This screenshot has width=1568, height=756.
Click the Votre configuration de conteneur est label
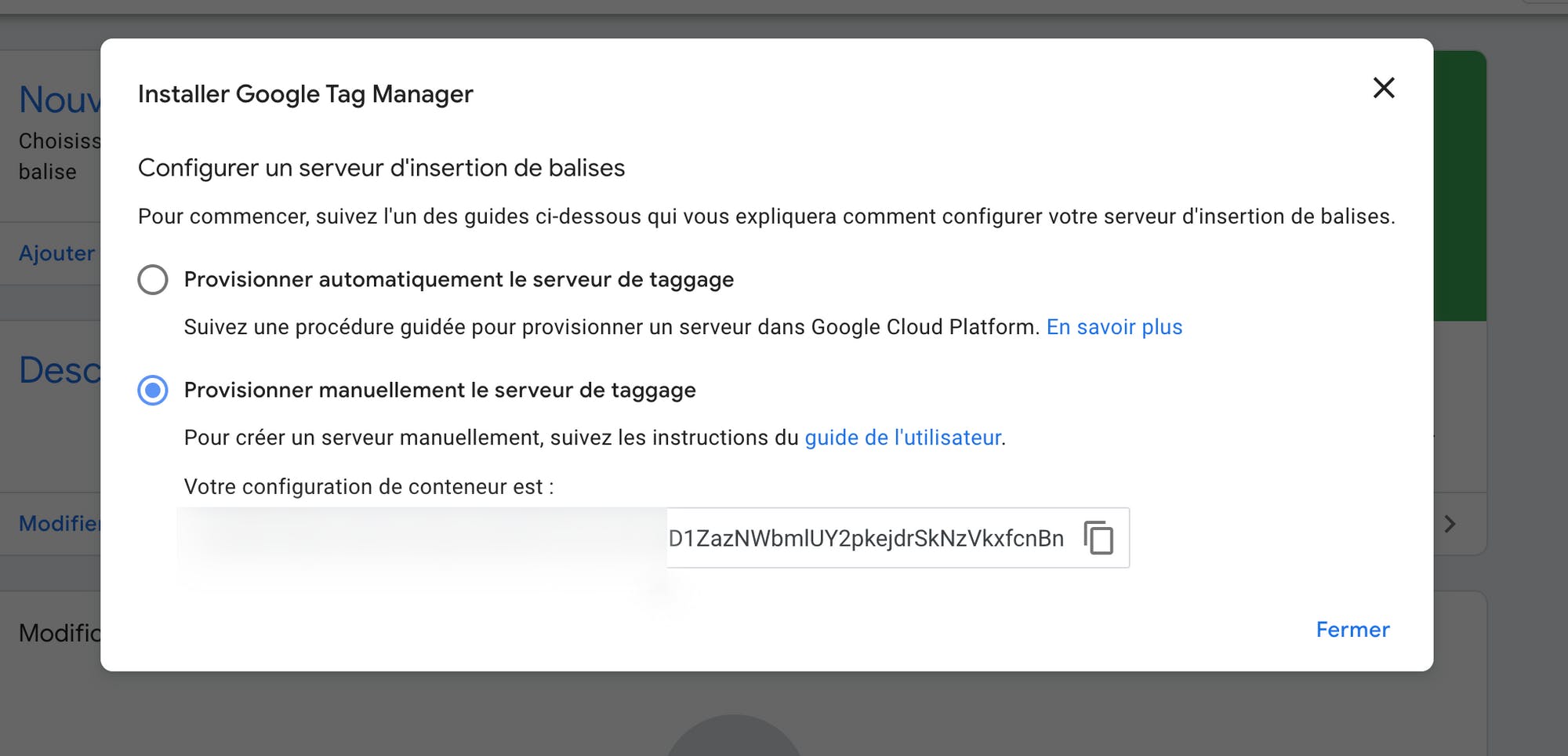coord(368,487)
